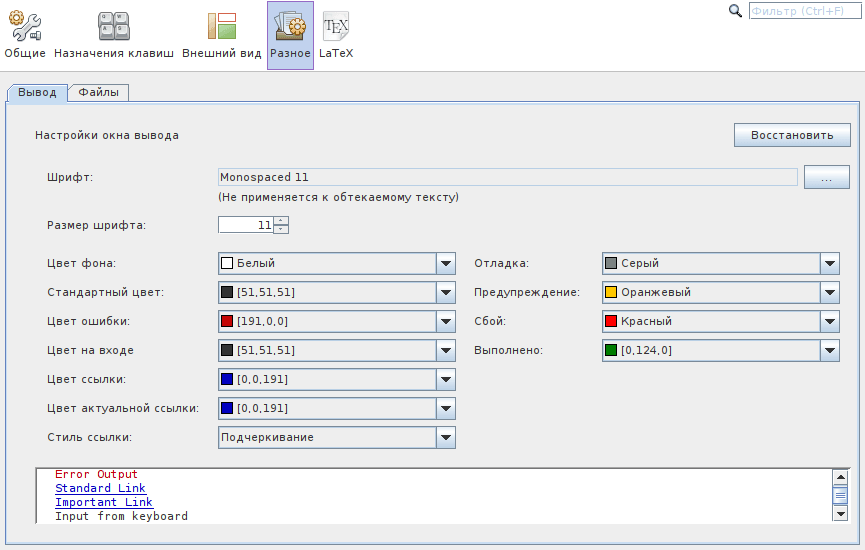865x550 pixels.
Task: Open the Цвет ошибки dropdown
Action: click(x=337, y=321)
